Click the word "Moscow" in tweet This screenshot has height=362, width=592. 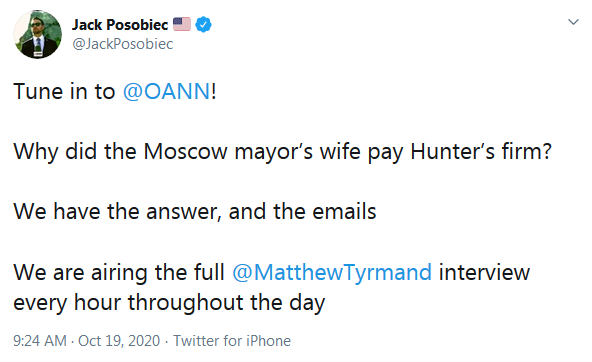coord(185,152)
